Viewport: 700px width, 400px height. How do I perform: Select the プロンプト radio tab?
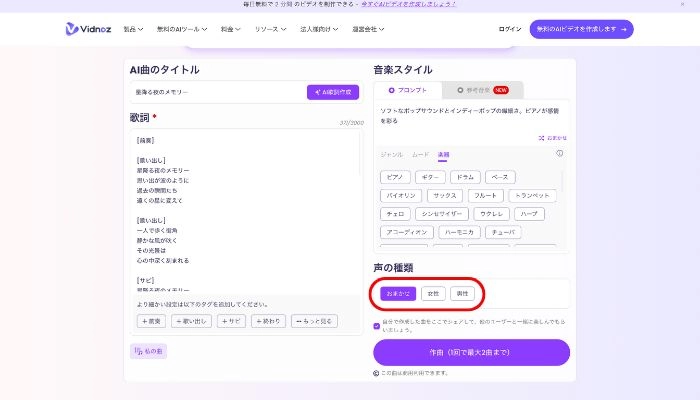click(x=408, y=90)
